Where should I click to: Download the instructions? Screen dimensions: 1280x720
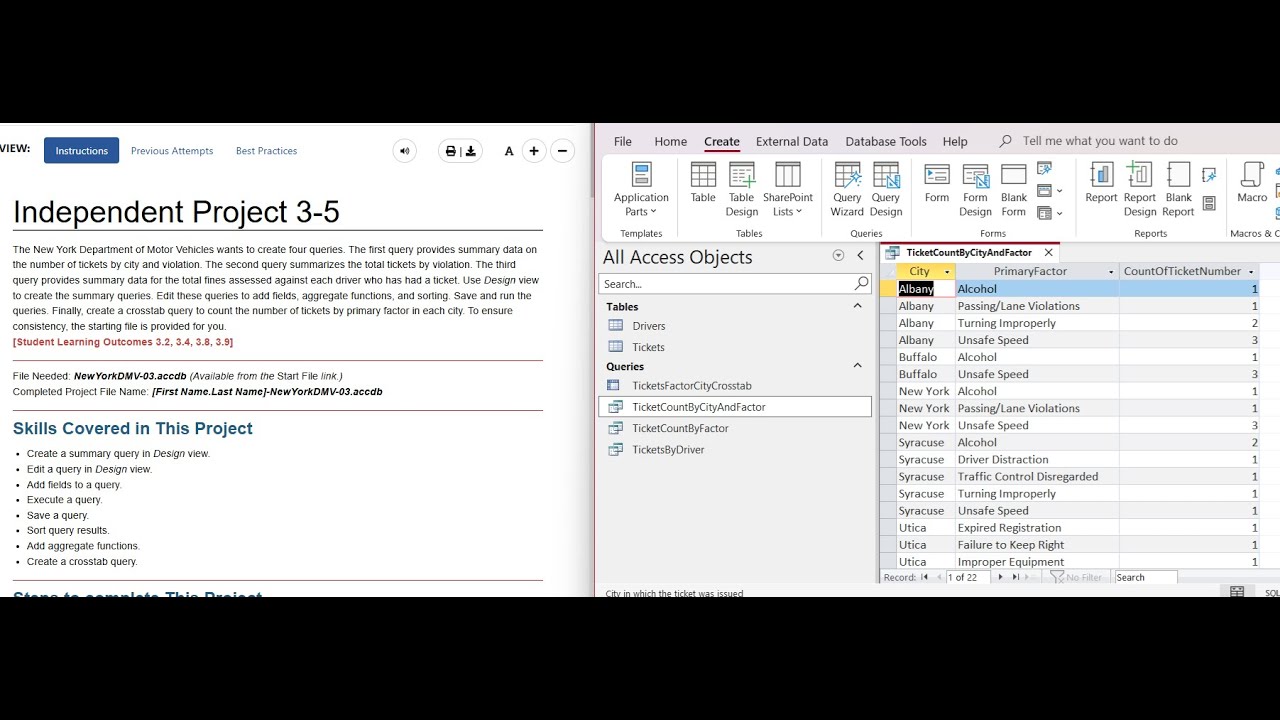point(471,151)
